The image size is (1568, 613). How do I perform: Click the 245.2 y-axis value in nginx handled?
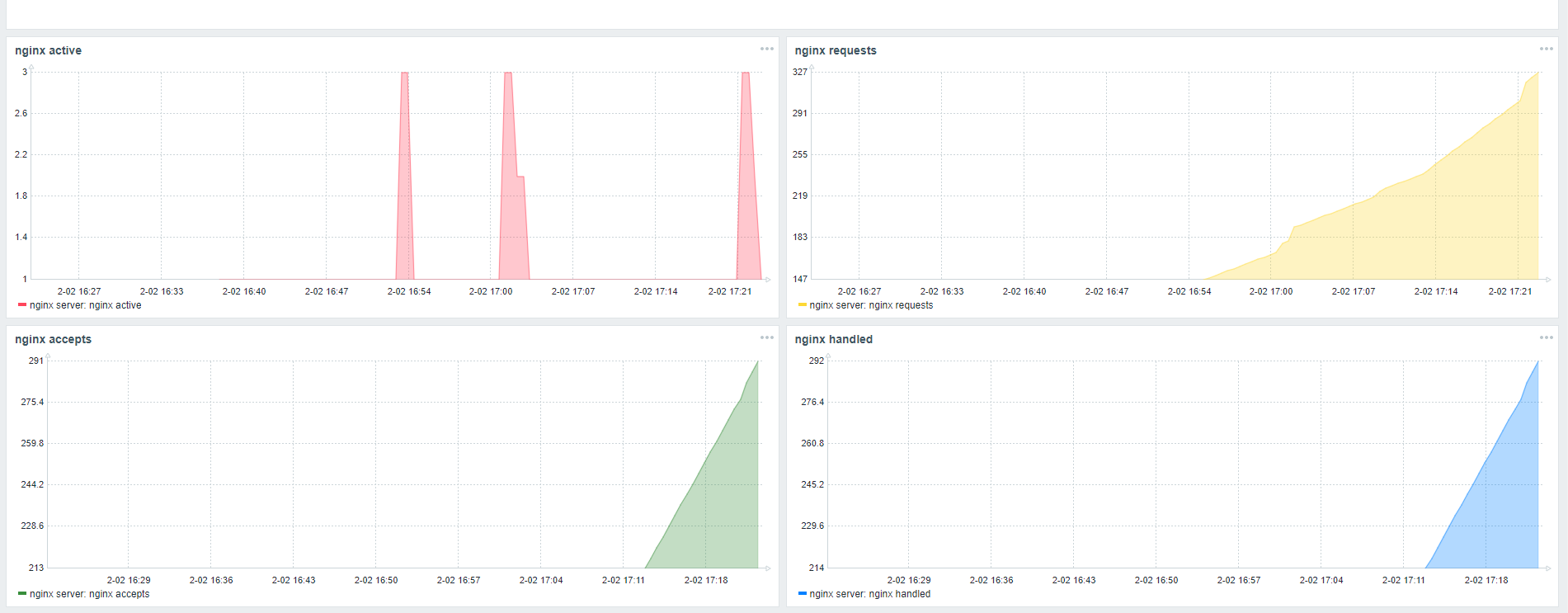[812, 485]
